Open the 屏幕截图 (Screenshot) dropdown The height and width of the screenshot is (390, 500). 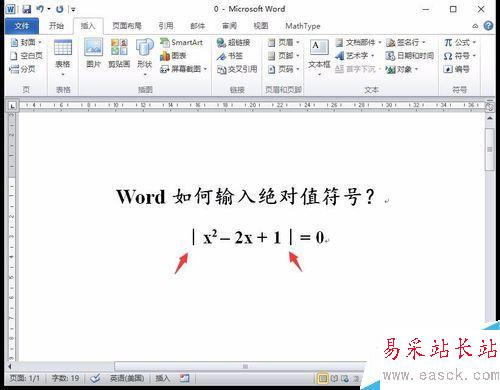pyautogui.click(x=184, y=69)
